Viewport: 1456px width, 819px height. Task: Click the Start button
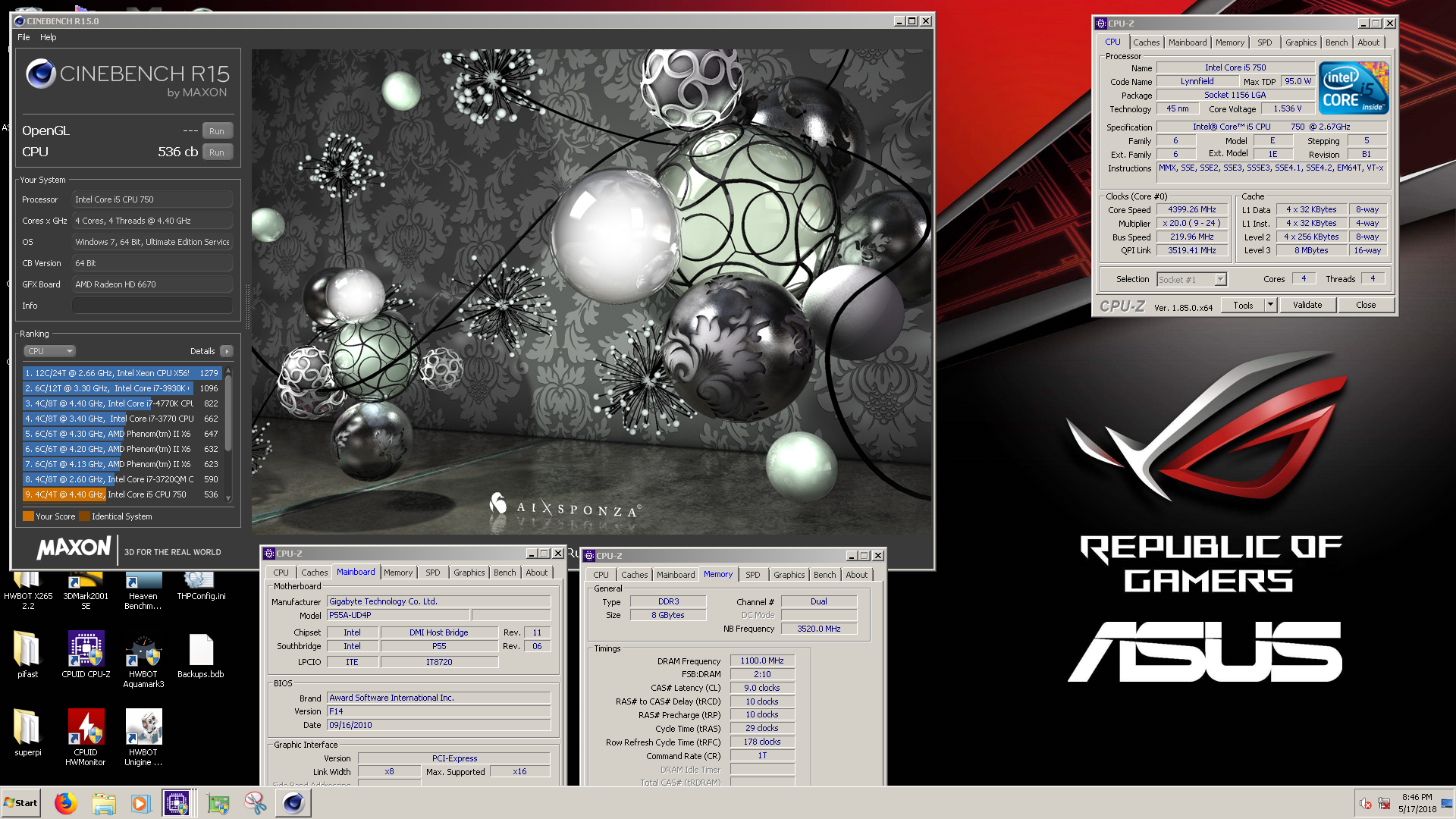21,803
